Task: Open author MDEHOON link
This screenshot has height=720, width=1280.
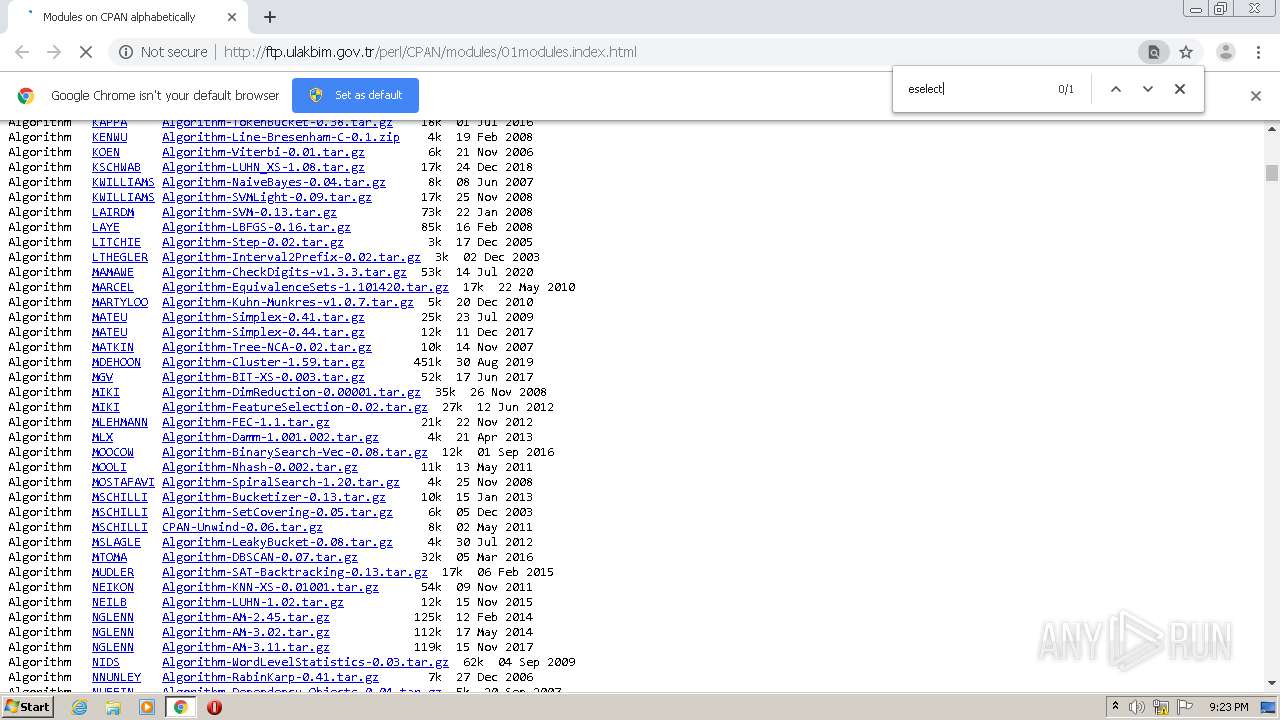Action: [116, 362]
